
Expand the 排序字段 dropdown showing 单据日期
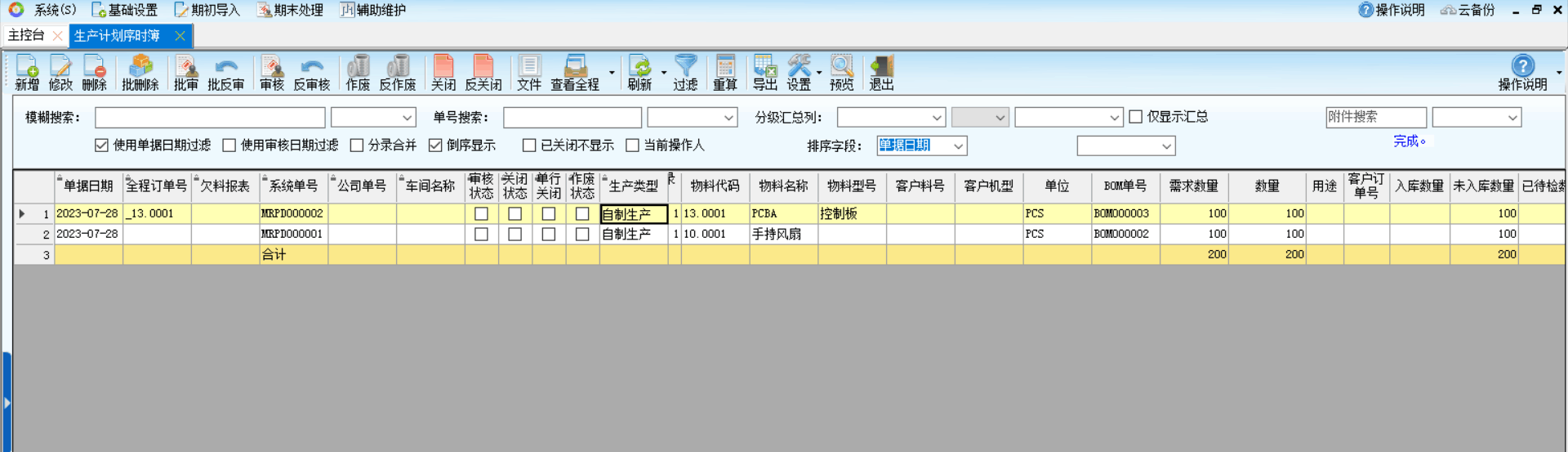[959, 146]
